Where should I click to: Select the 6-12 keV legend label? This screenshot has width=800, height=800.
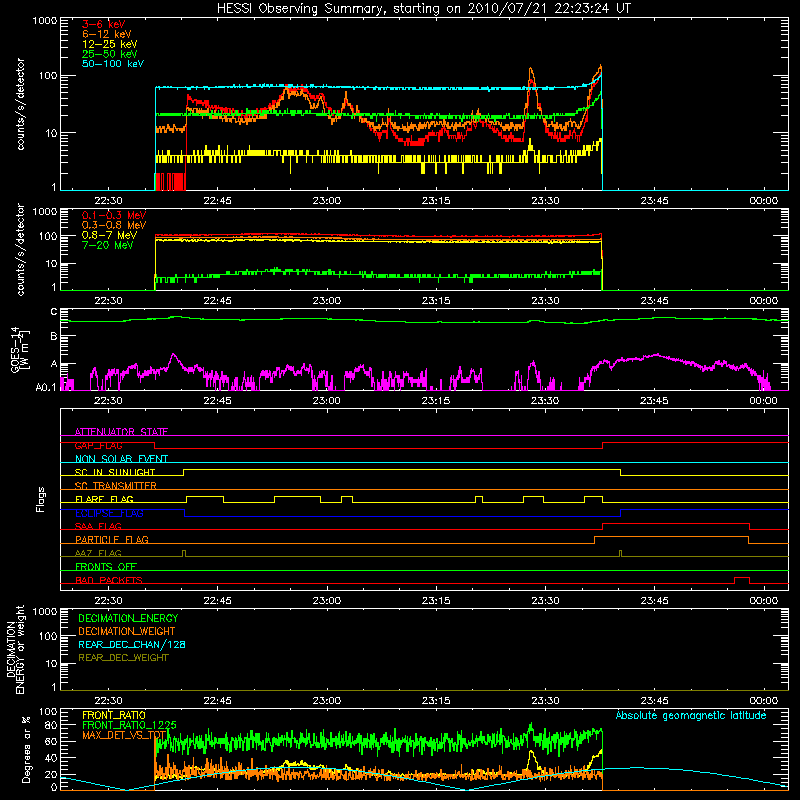tap(107, 34)
